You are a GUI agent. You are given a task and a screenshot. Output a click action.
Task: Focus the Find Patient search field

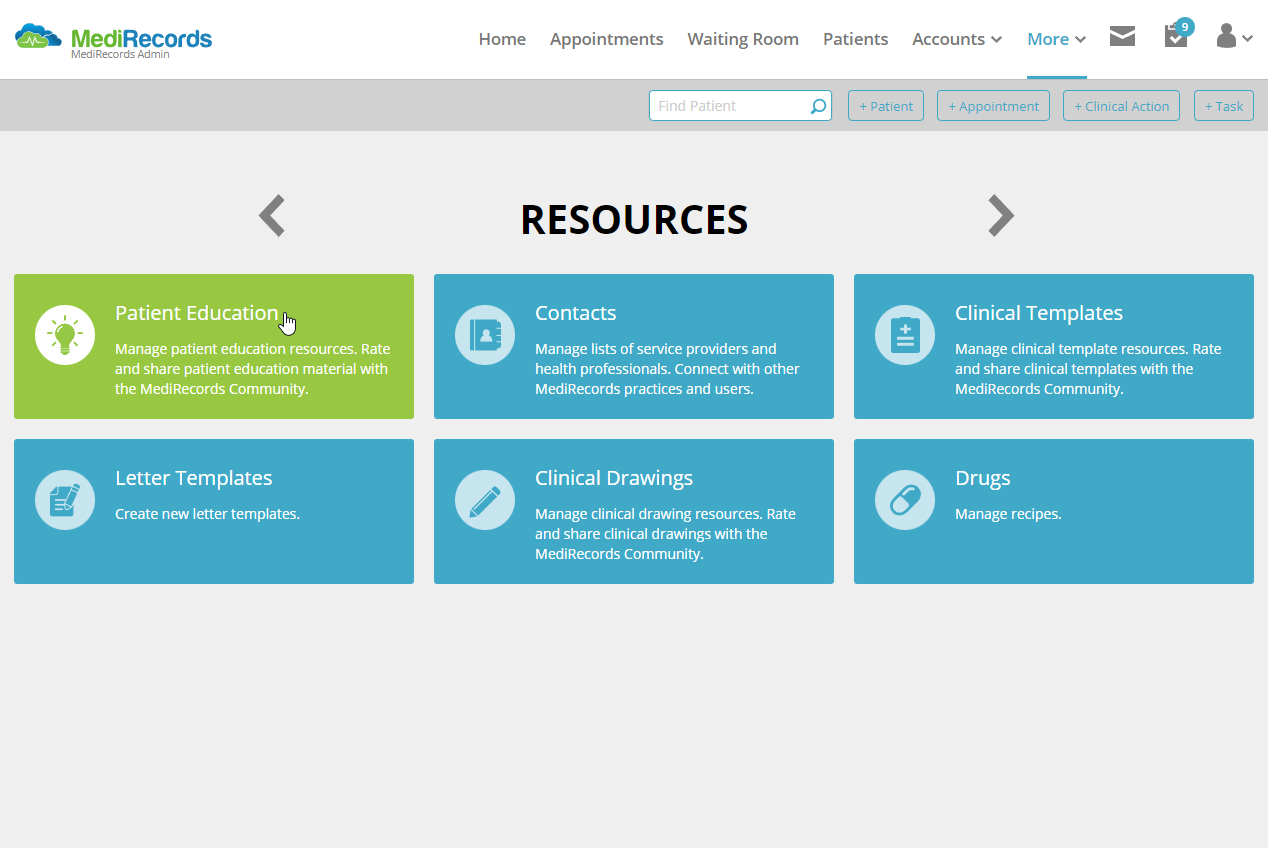[x=740, y=106]
